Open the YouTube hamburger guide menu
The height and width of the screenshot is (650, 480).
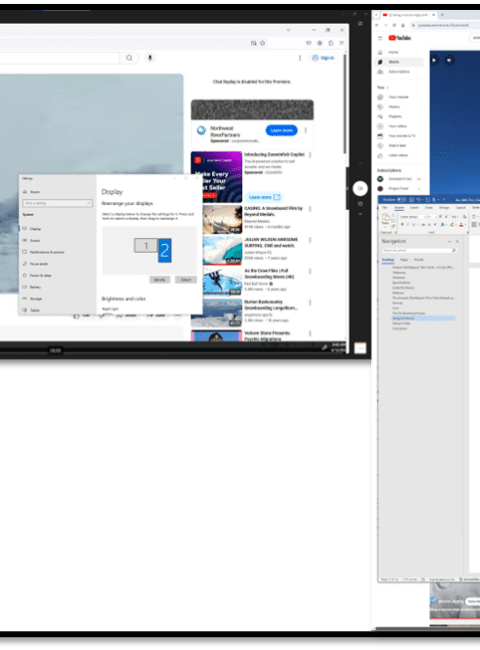tap(380, 38)
